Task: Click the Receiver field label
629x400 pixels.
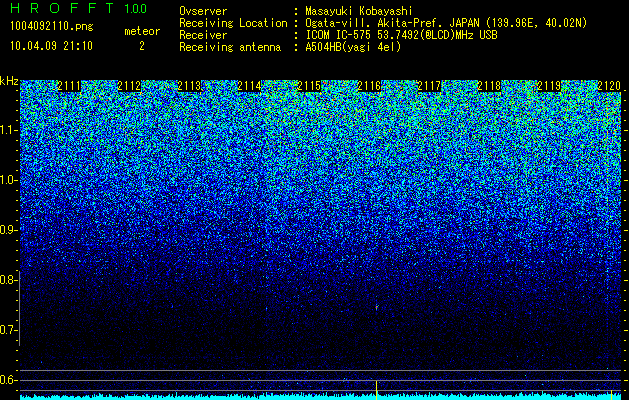Action: (203, 35)
